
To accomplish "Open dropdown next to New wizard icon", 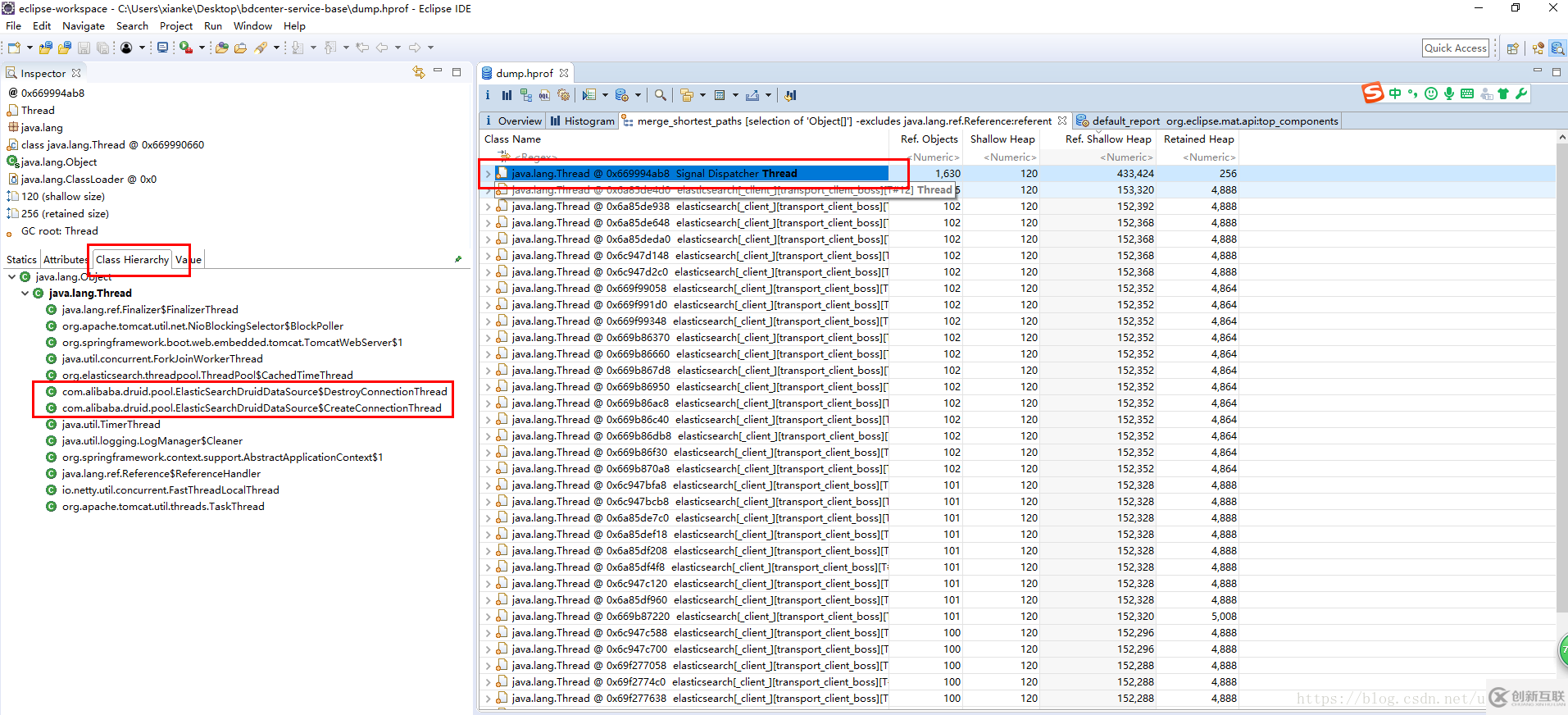I will click(x=30, y=48).
